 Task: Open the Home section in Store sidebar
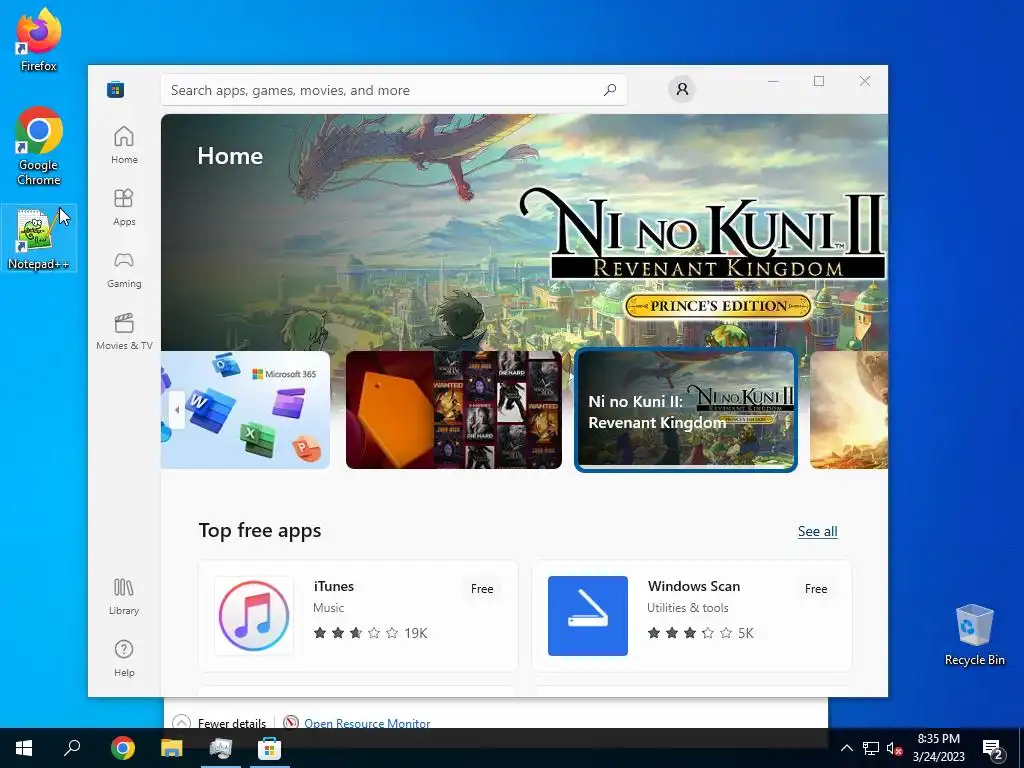124,145
